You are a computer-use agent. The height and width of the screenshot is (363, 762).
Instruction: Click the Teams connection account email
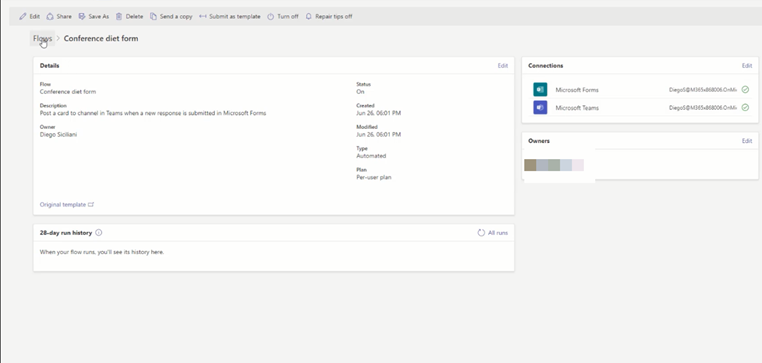(x=703, y=108)
